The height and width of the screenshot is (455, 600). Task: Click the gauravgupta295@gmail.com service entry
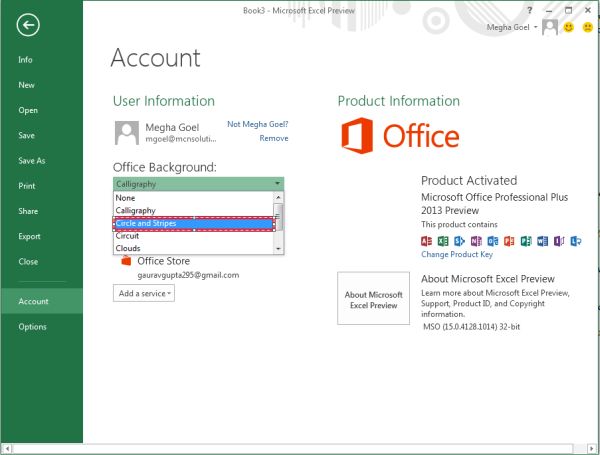[x=188, y=275]
